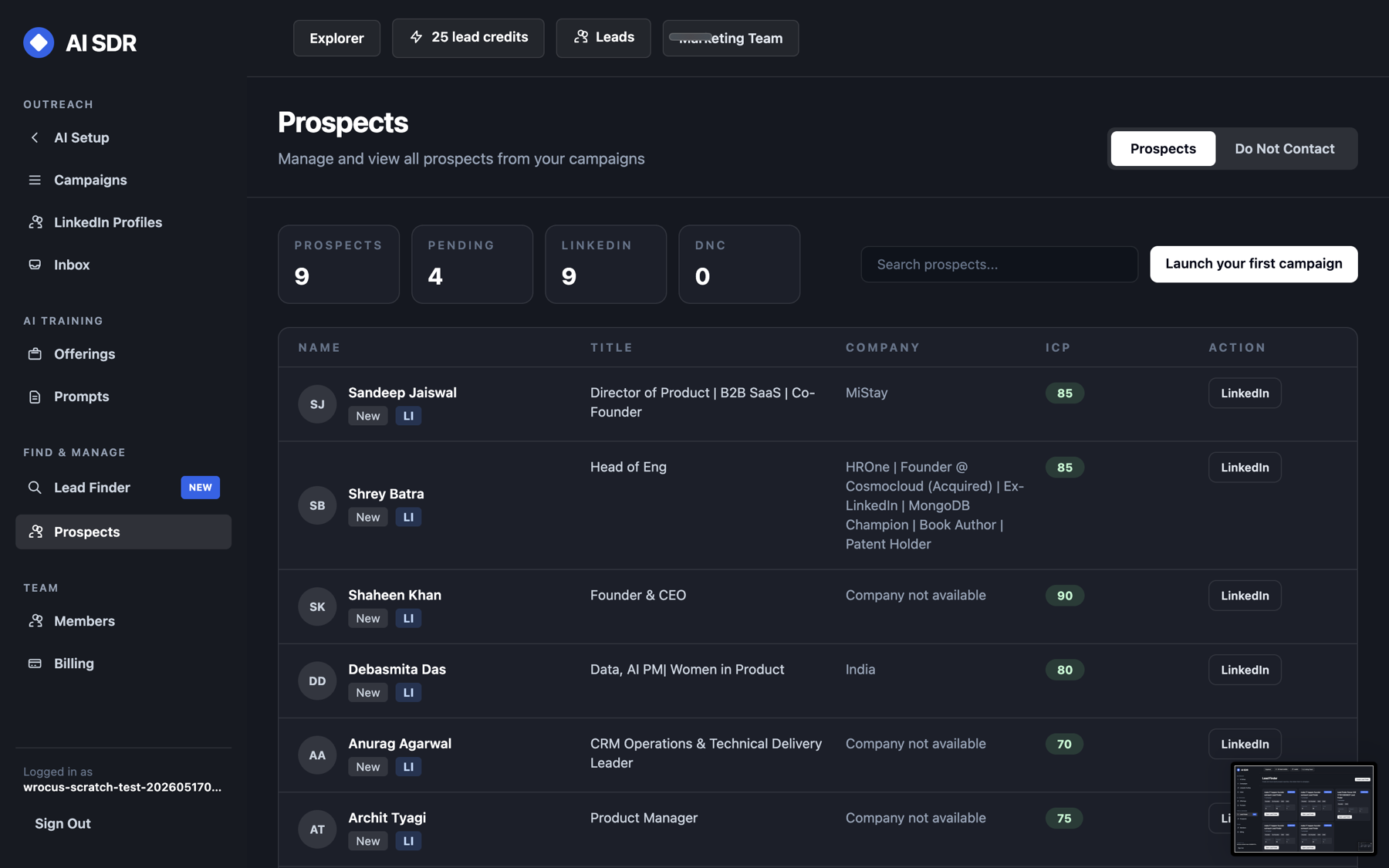
Task: Click the LI badge under Shaheen Khan
Action: 408,618
